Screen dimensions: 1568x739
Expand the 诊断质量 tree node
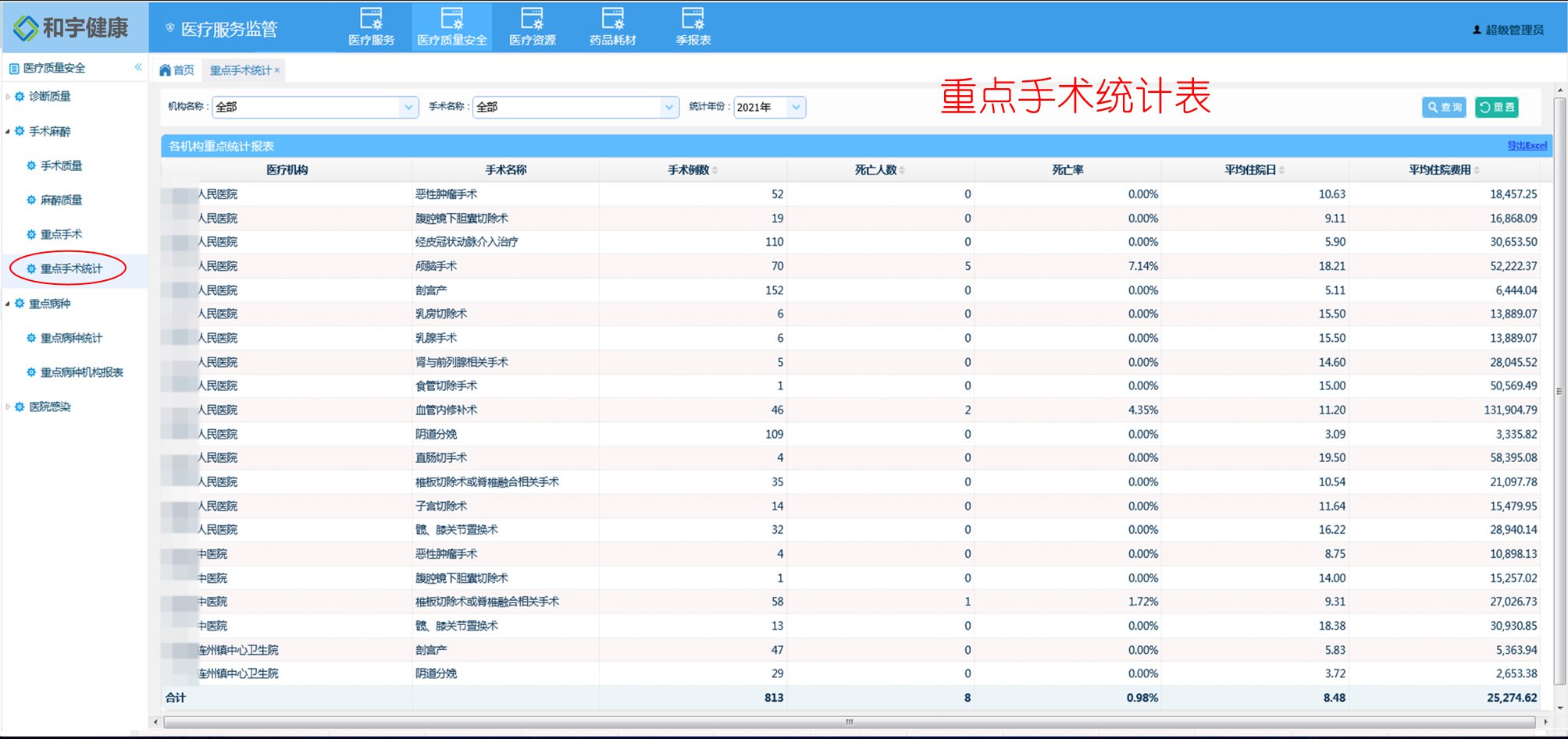9,97
